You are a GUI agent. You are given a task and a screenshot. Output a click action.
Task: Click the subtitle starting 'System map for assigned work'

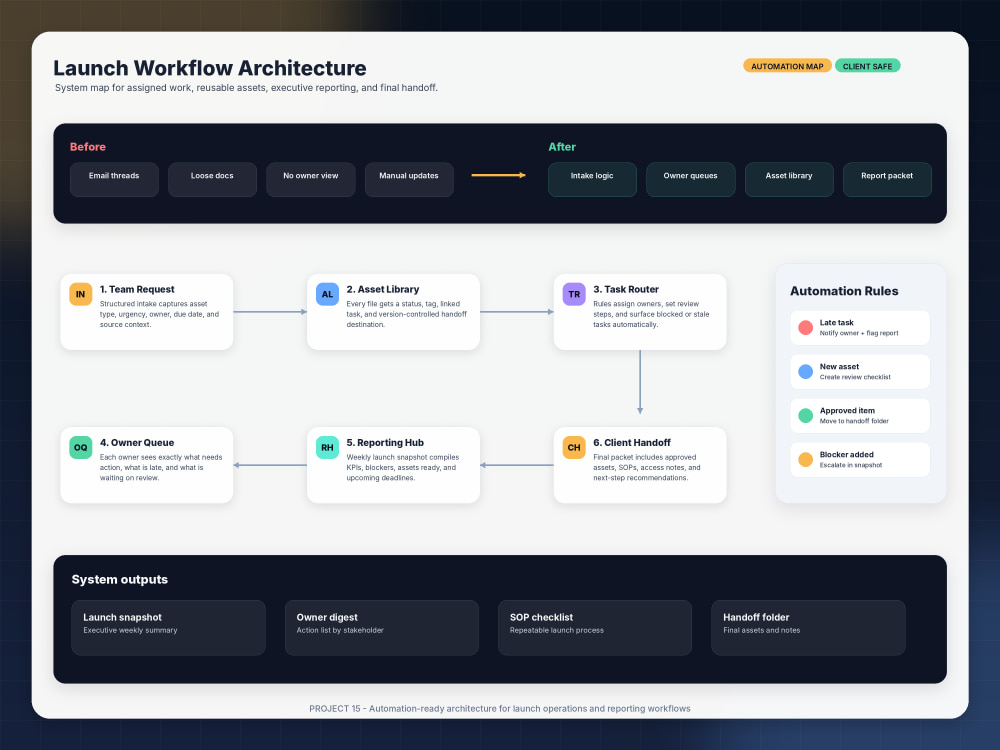pyautogui.click(x=246, y=87)
